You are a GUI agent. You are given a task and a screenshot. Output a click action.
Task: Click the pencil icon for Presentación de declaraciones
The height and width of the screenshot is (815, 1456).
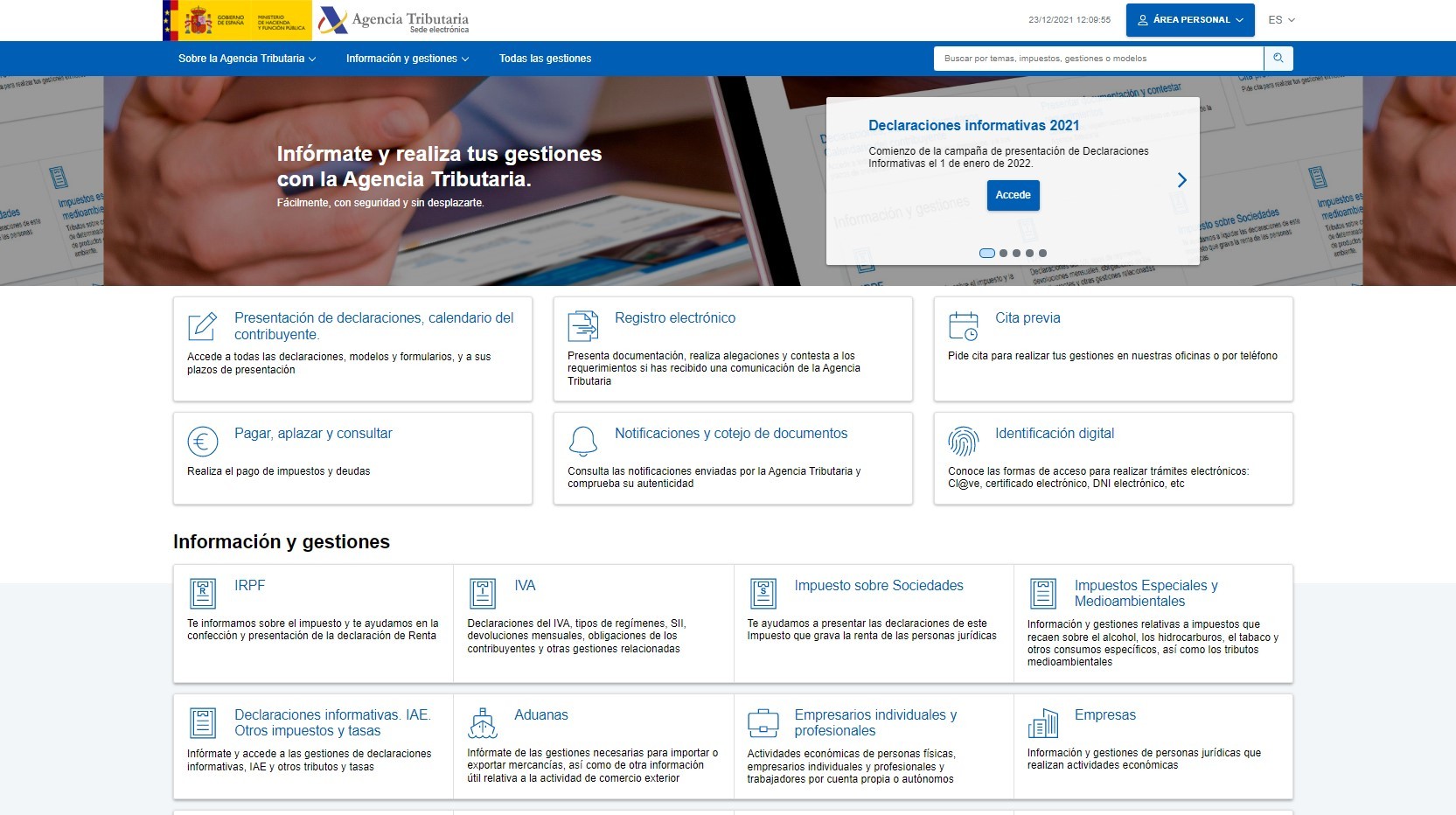(202, 326)
